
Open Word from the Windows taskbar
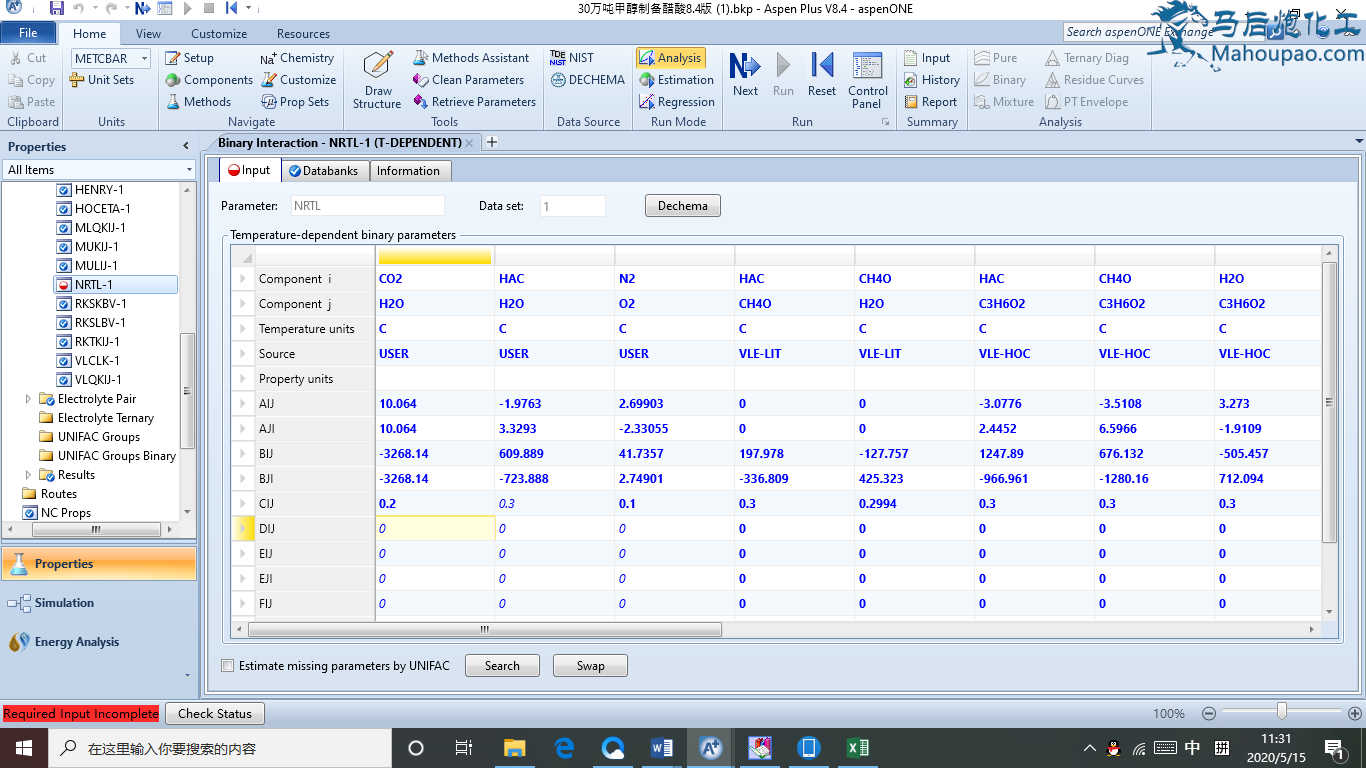click(662, 748)
